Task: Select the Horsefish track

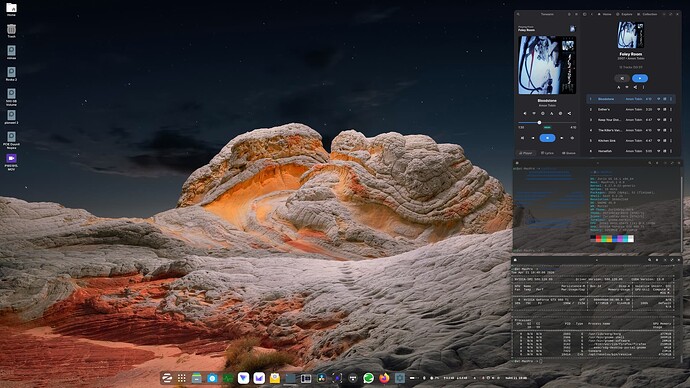Action: tap(631, 151)
